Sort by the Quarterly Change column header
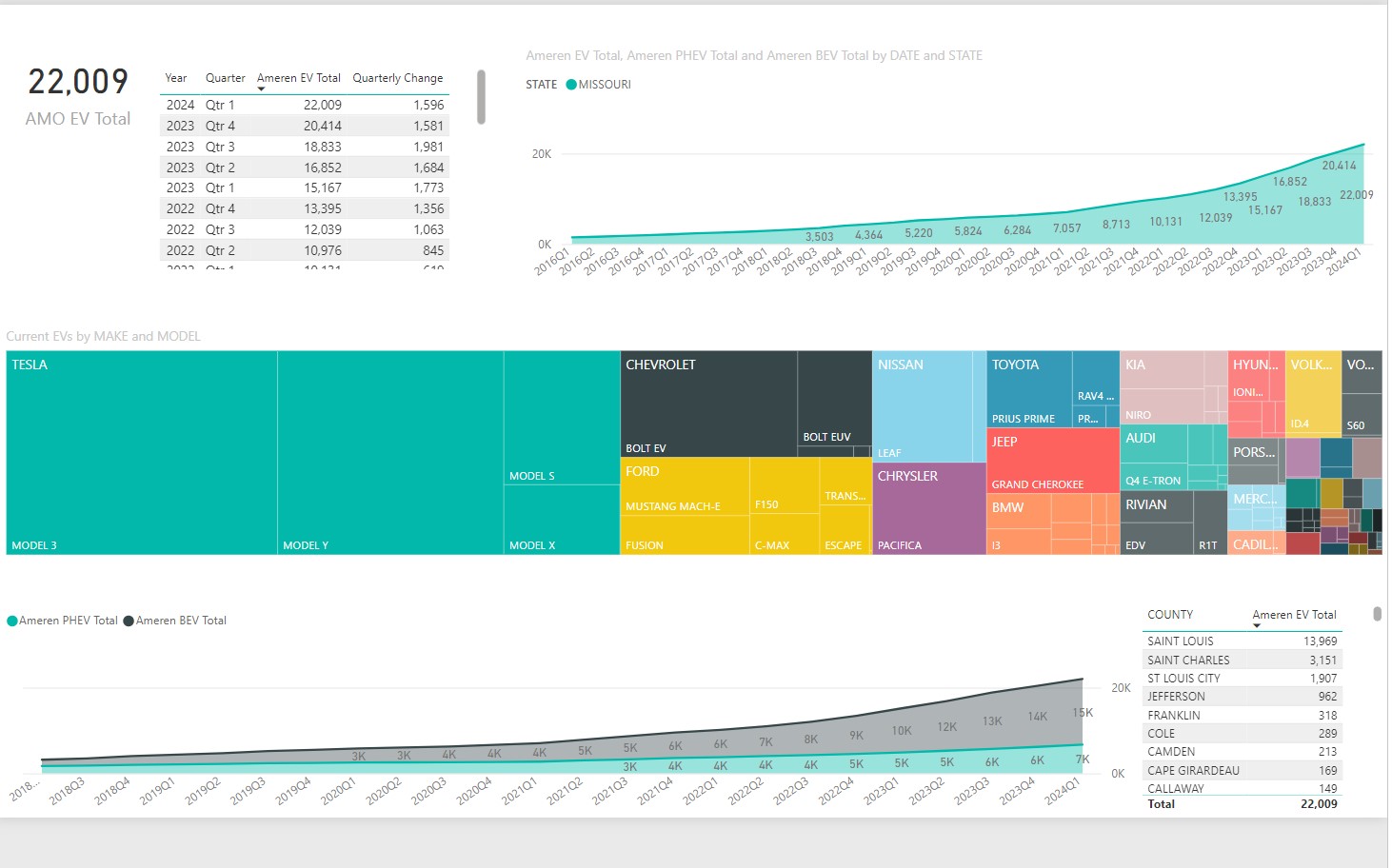 click(x=397, y=78)
